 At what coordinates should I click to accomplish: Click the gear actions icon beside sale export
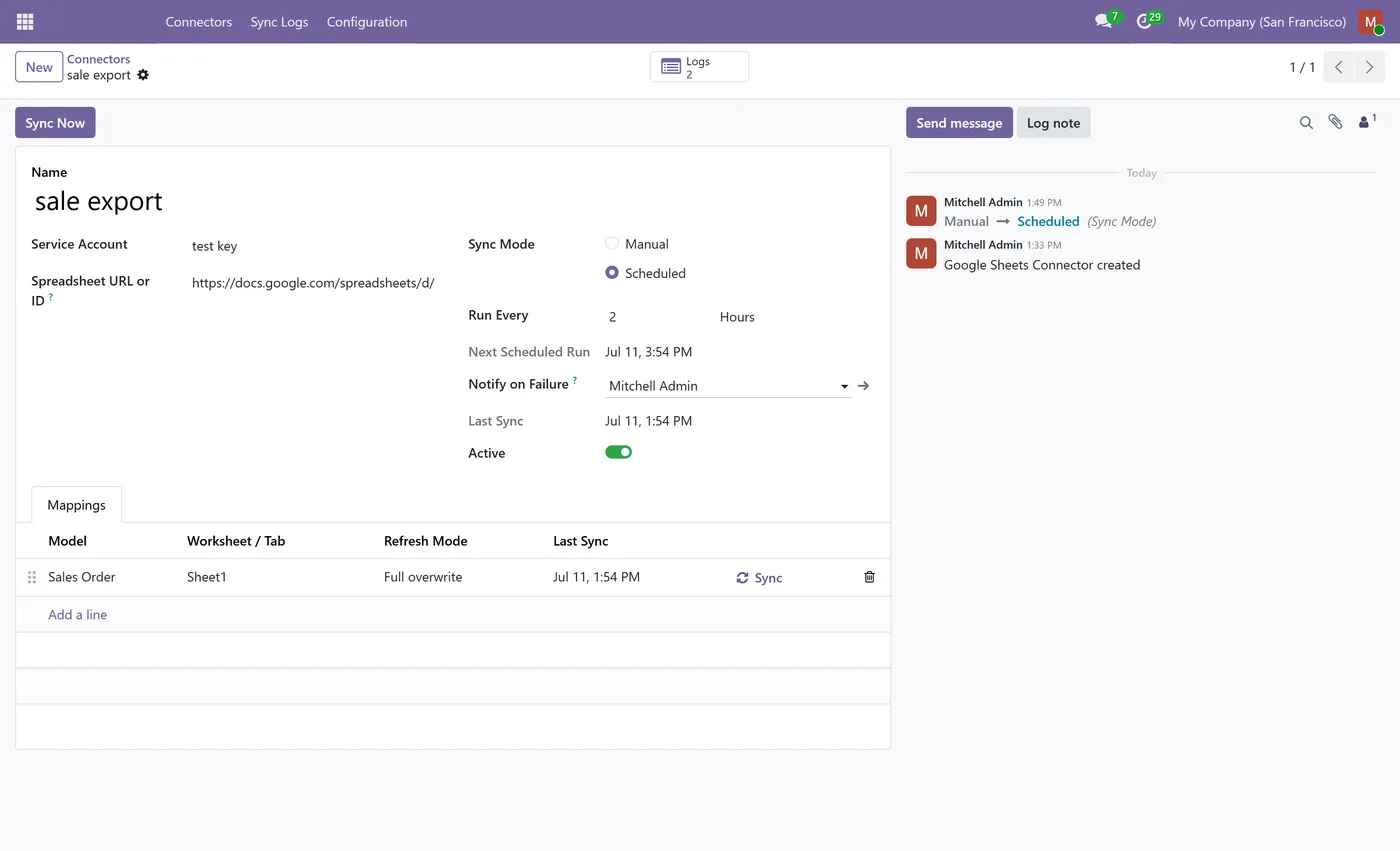click(143, 75)
